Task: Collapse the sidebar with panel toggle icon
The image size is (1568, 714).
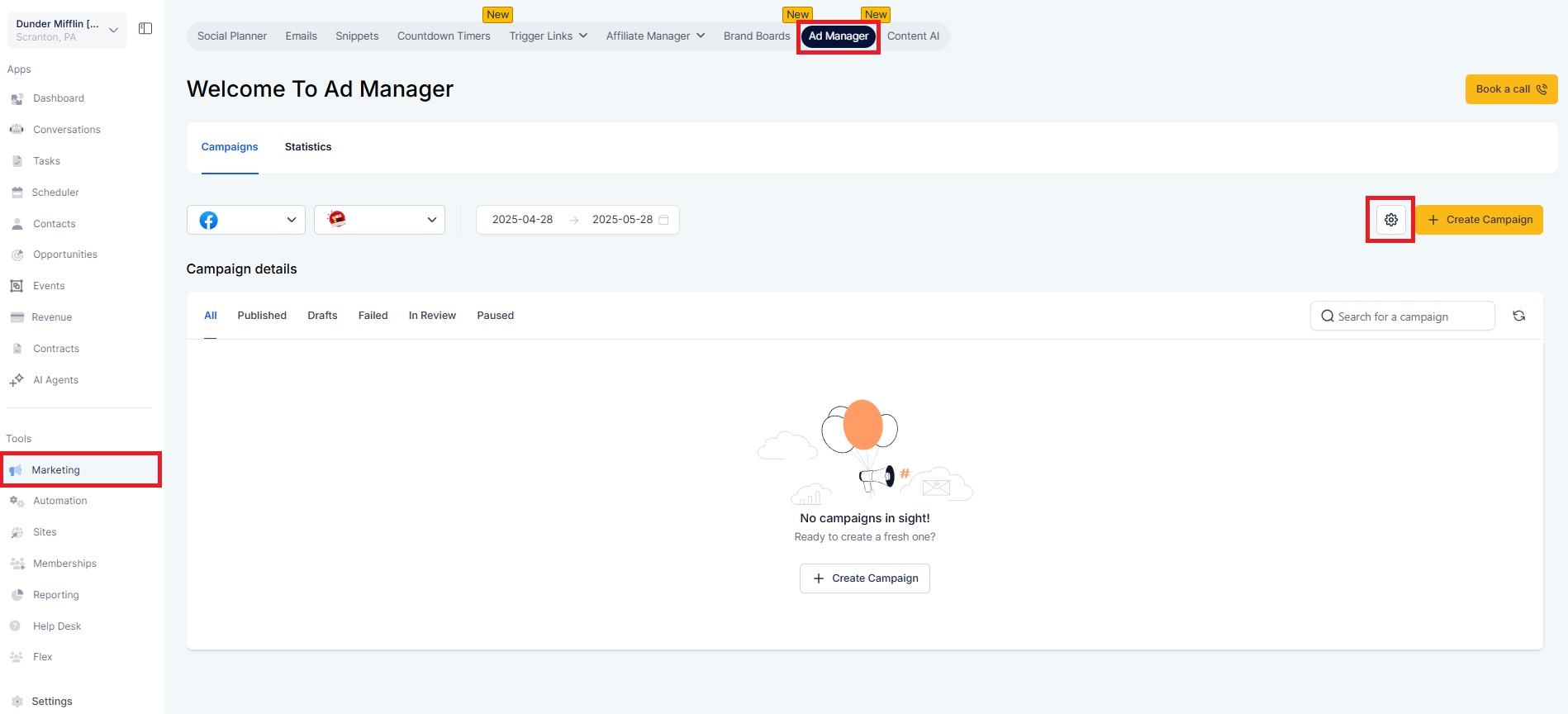Action: [x=145, y=29]
